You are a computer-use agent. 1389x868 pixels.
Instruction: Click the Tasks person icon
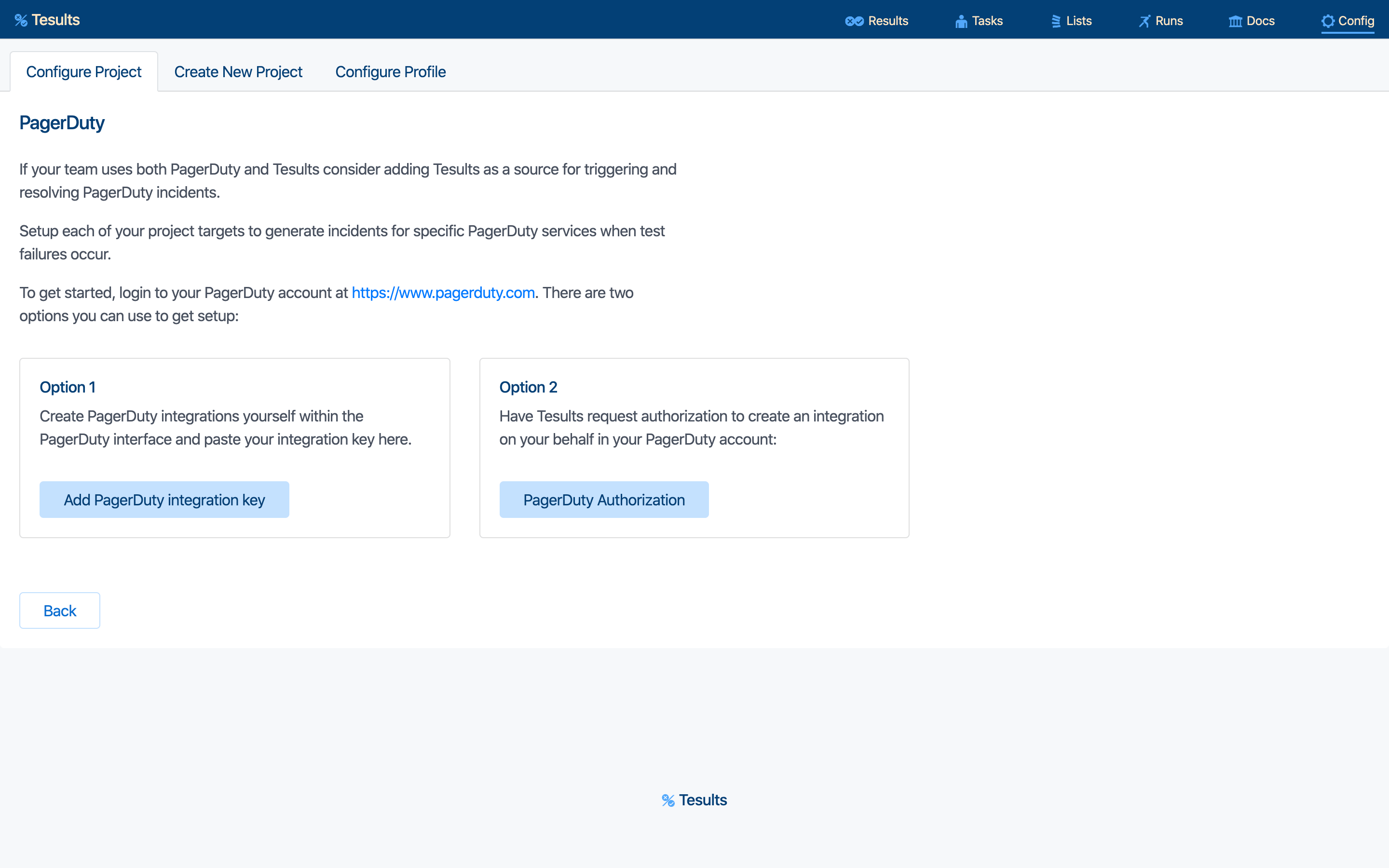coord(961,21)
